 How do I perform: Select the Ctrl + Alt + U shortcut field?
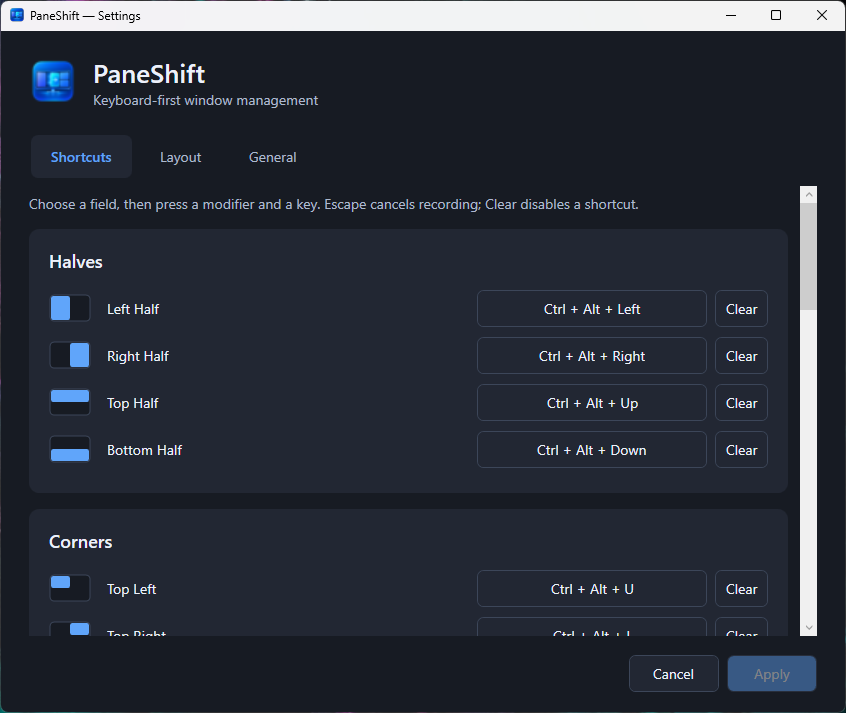[592, 589]
